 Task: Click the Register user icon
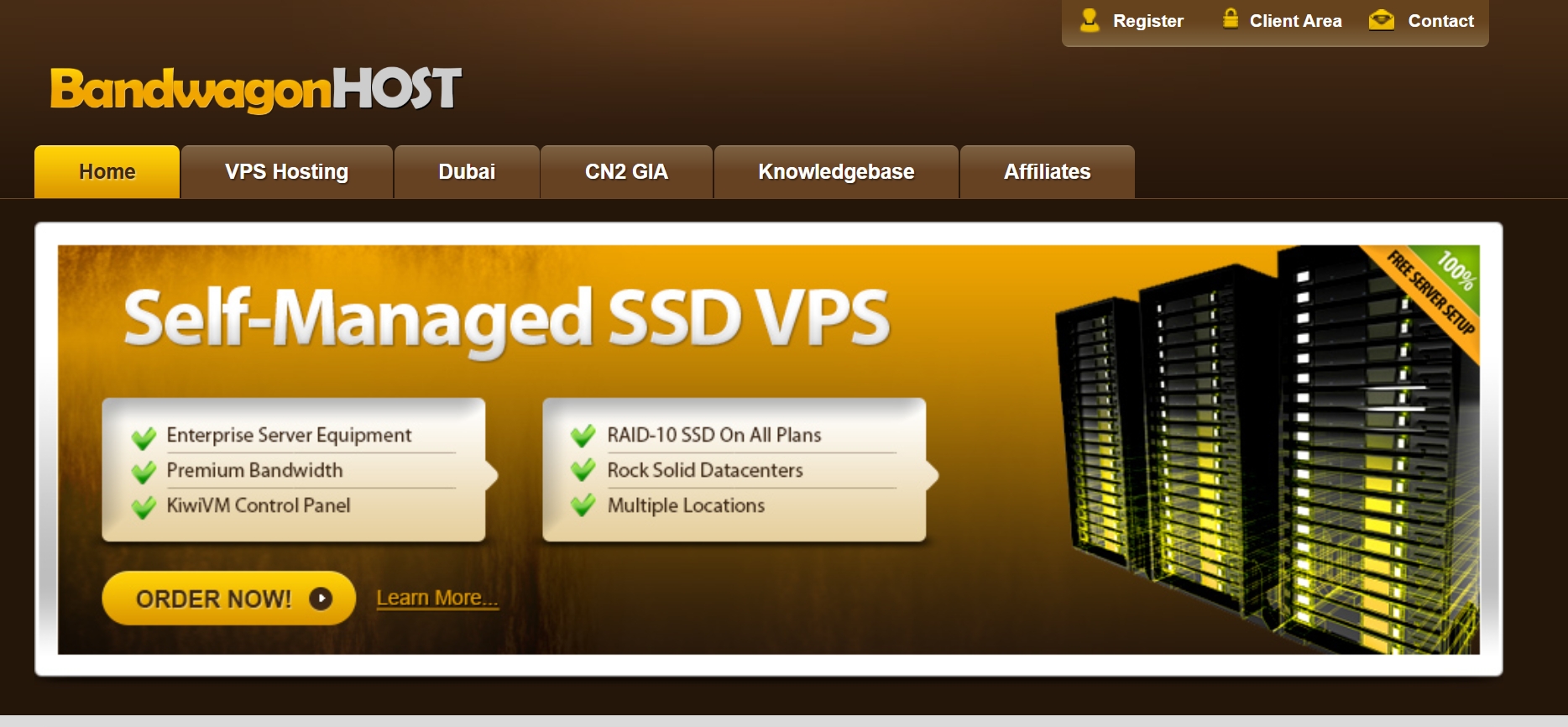(1090, 20)
